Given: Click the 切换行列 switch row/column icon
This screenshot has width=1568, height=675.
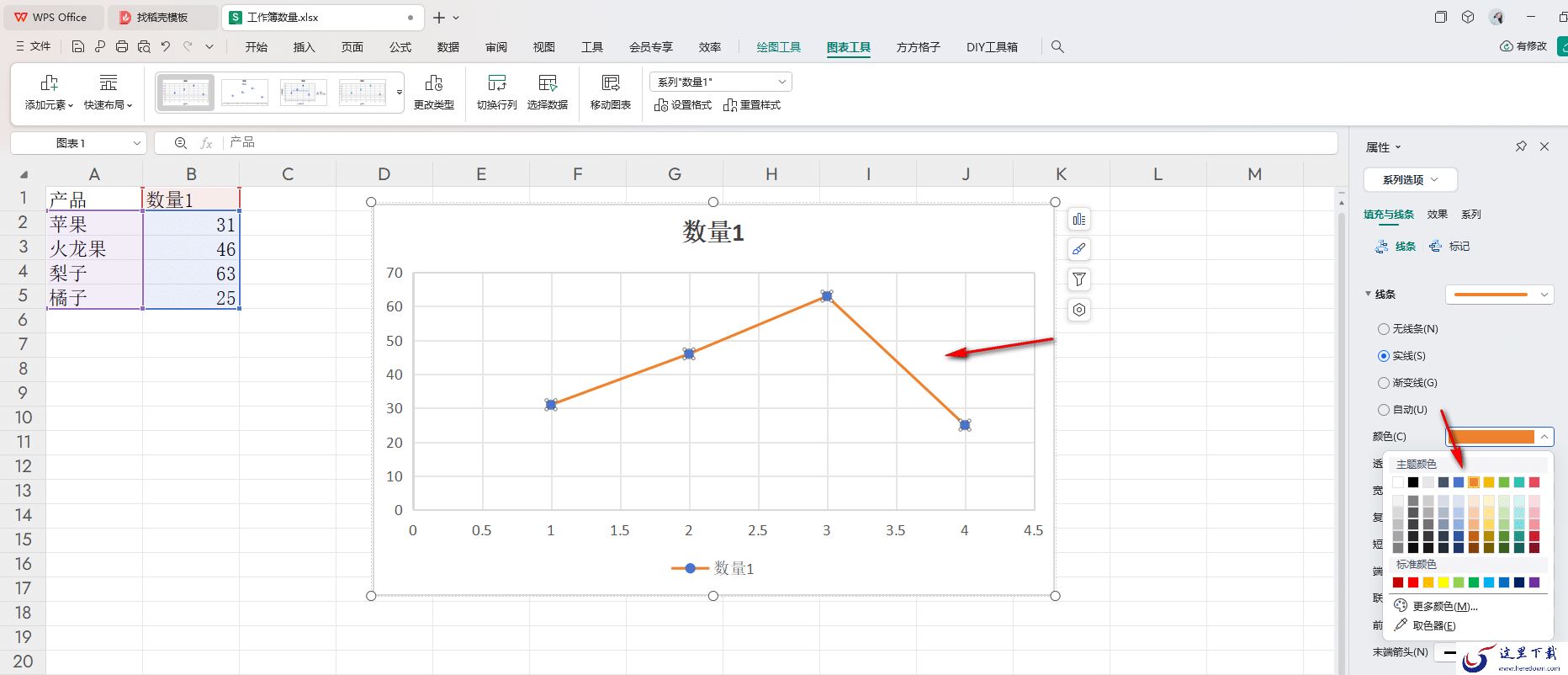Looking at the screenshot, I should (x=497, y=83).
